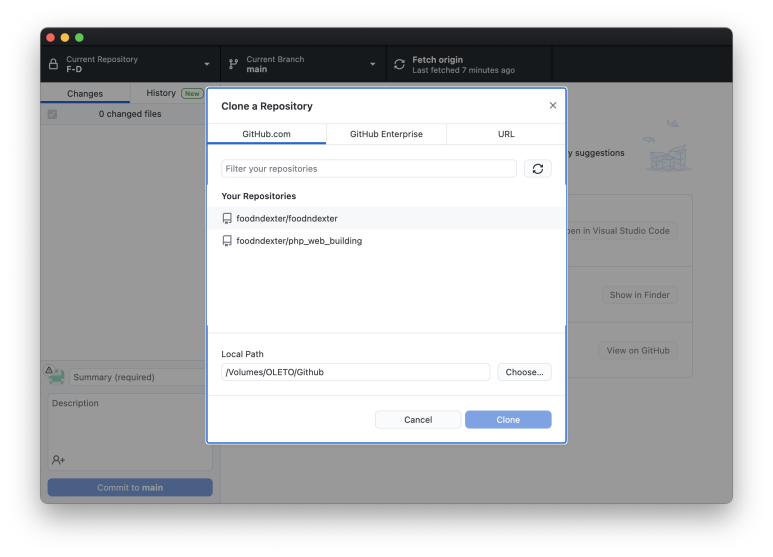
Task: Click View on GitHub button
Action: [638, 350]
